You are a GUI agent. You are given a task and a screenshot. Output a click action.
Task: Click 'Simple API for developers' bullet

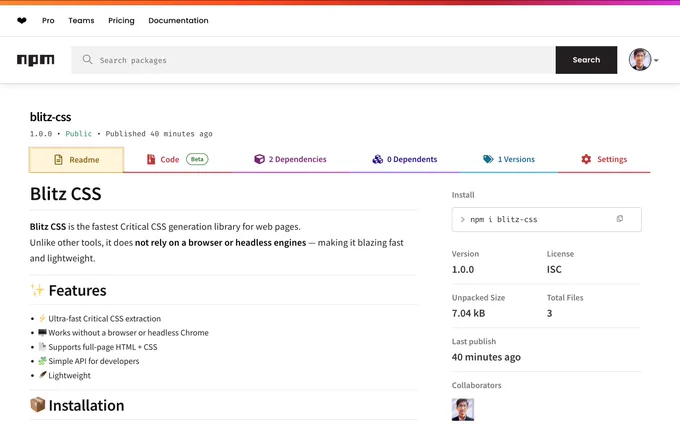94,361
